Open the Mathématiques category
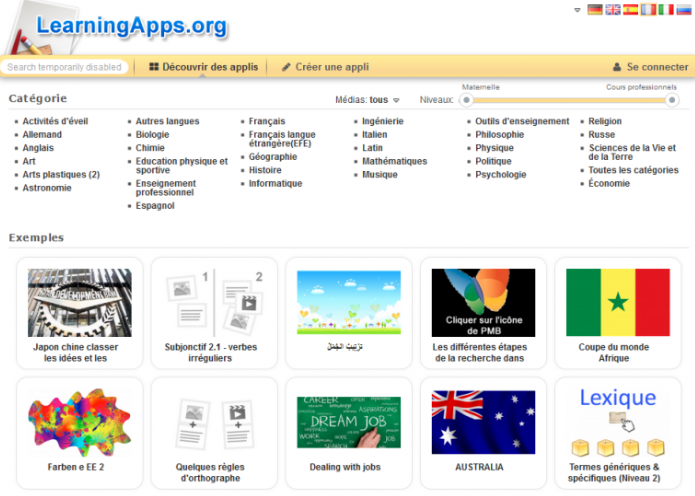The width and height of the screenshot is (695, 496). point(394,161)
